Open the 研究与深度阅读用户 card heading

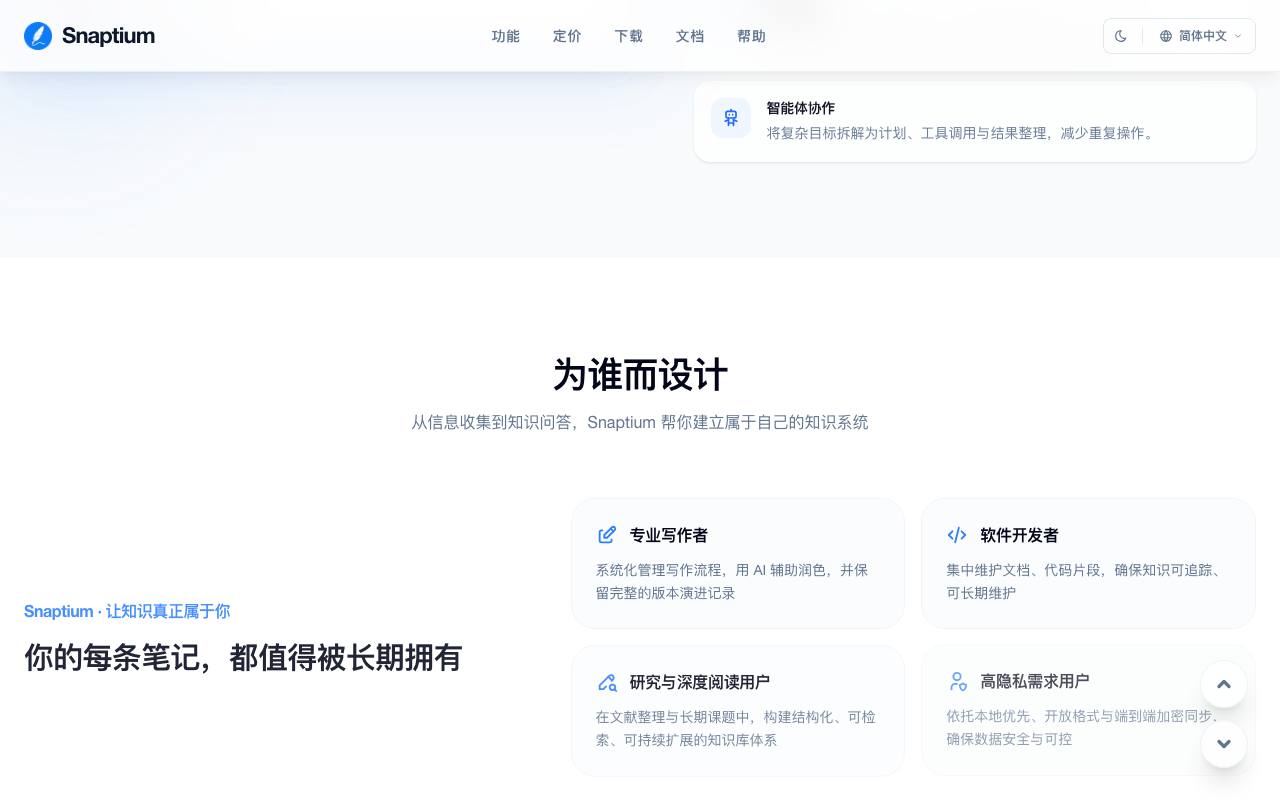point(700,682)
